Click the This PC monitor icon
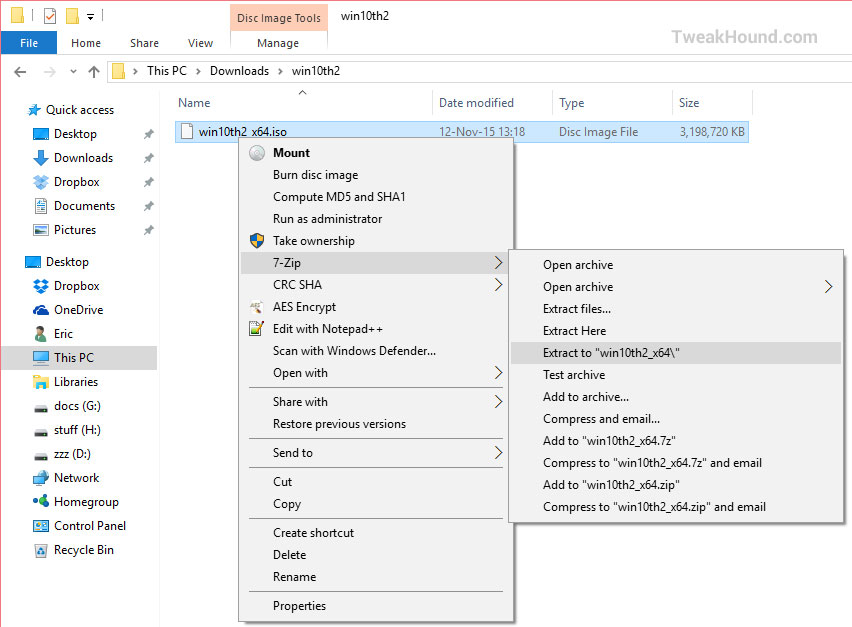 coord(41,358)
